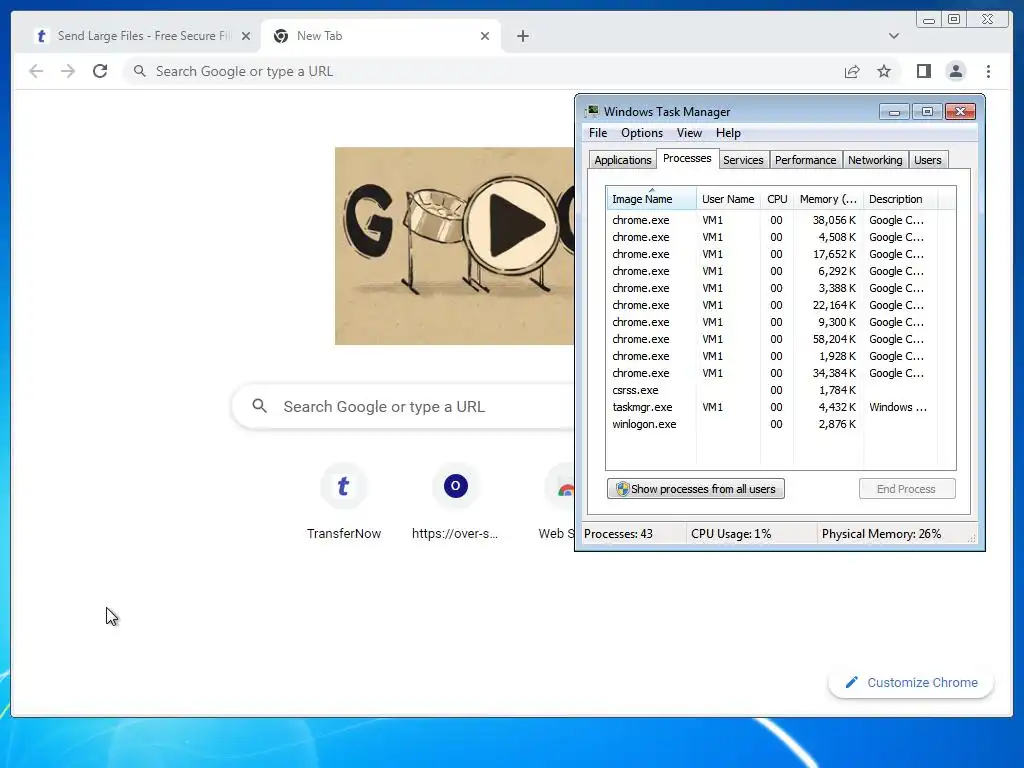This screenshot has width=1024, height=768.
Task: Sort by the User Name column header
Action: 728,199
